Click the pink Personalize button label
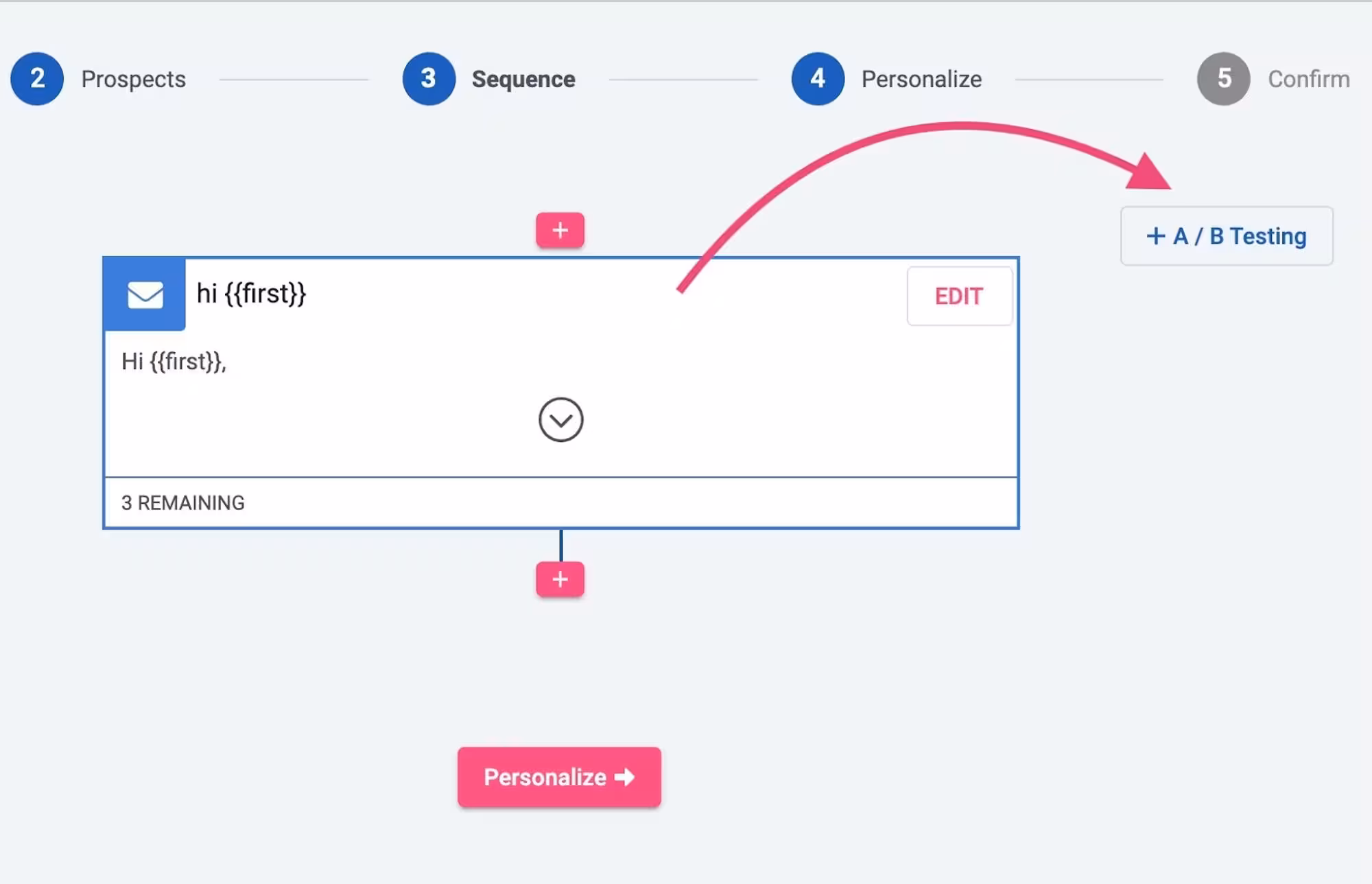Image resolution: width=1372 pixels, height=884 pixels. point(545,777)
